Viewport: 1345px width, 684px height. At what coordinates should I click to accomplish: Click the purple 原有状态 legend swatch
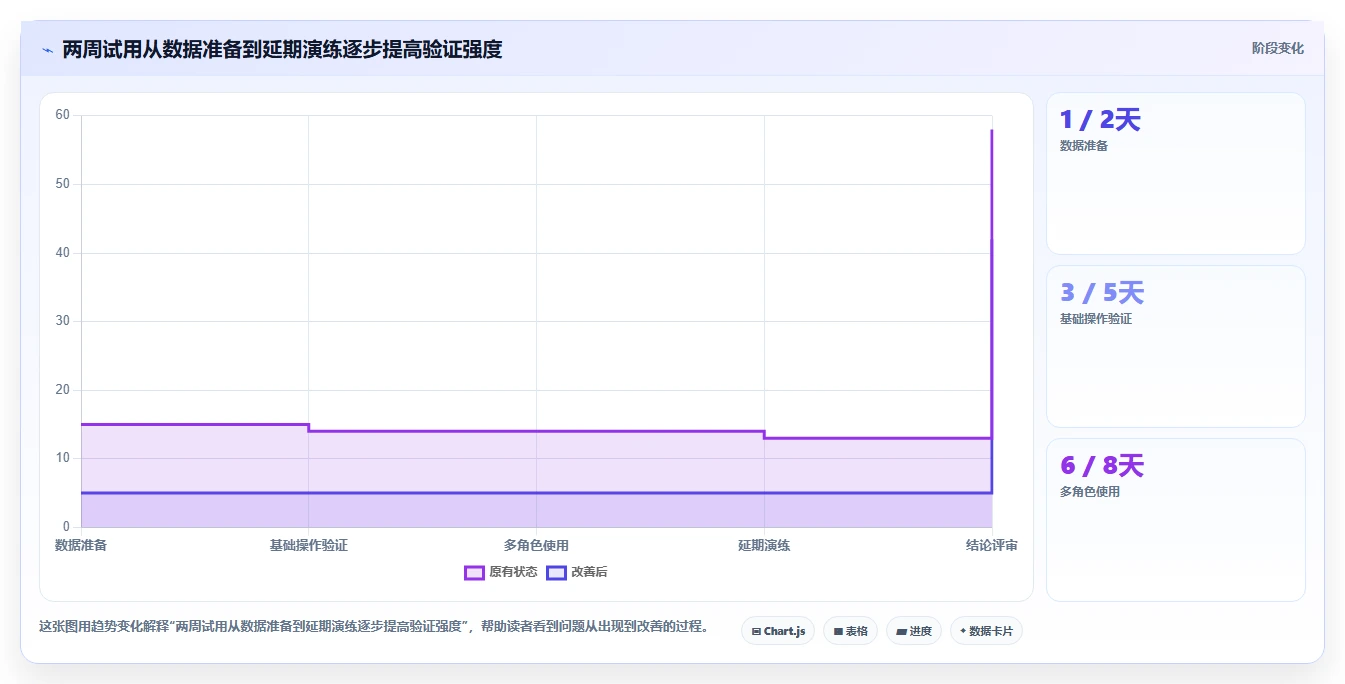[x=474, y=572]
